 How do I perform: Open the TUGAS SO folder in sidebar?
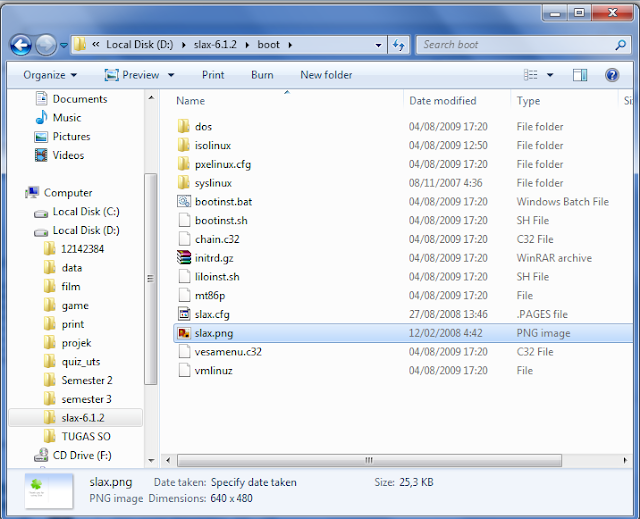(x=77, y=437)
